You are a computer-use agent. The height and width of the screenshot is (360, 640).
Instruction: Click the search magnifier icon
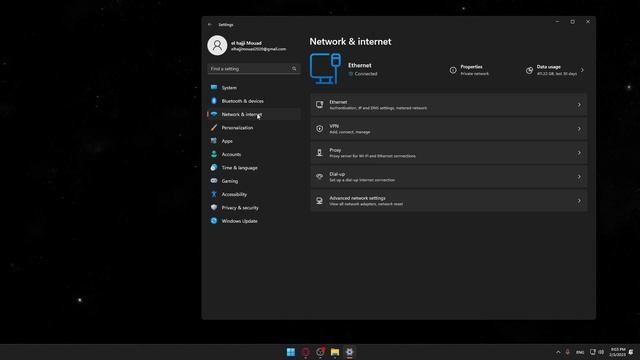[294, 69]
